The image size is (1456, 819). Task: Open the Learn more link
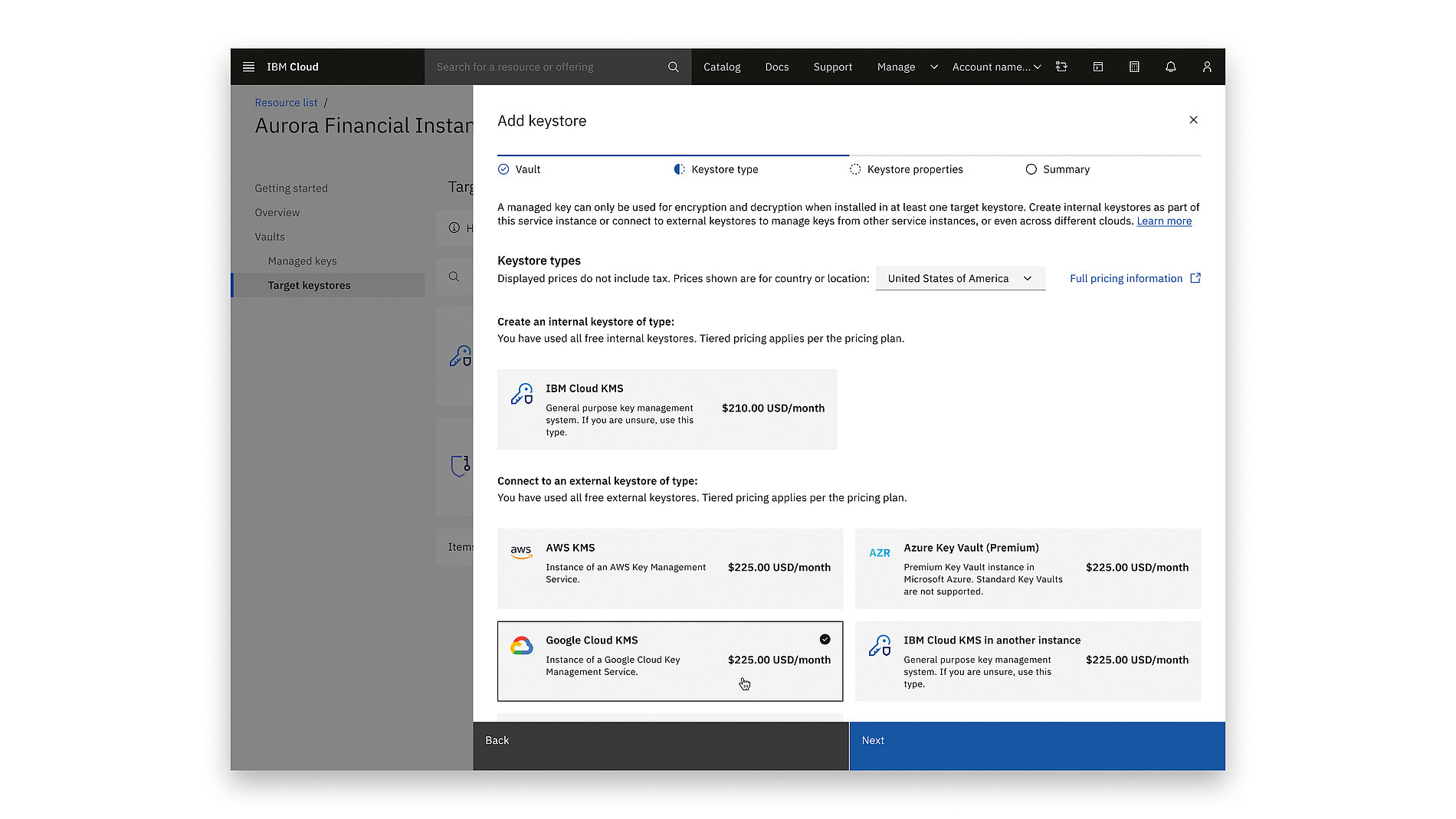coord(1164,221)
